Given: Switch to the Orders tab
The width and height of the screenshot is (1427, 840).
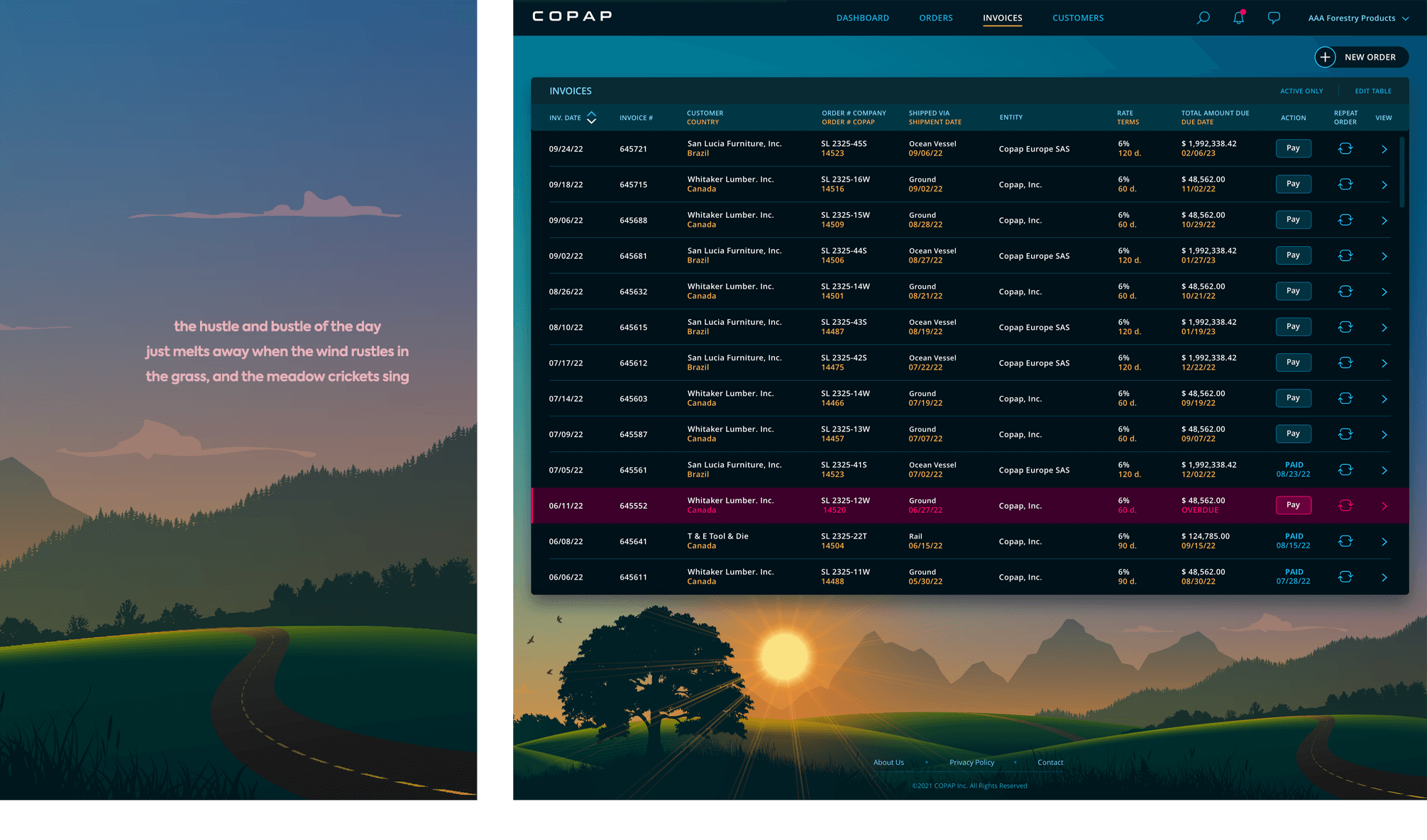Looking at the screenshot, I should point(935,18).
